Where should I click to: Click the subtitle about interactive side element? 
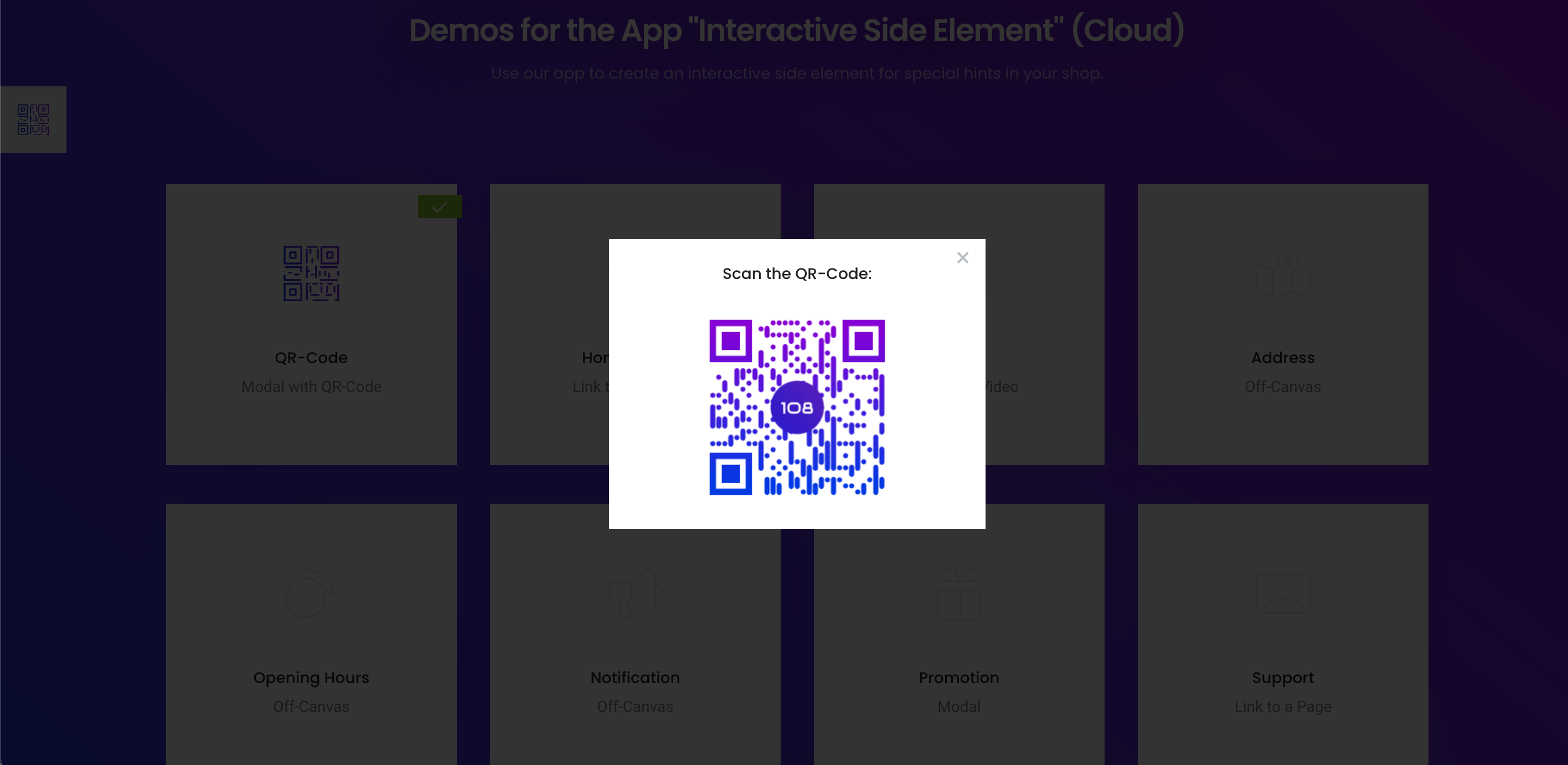click(x=797, y=73)
